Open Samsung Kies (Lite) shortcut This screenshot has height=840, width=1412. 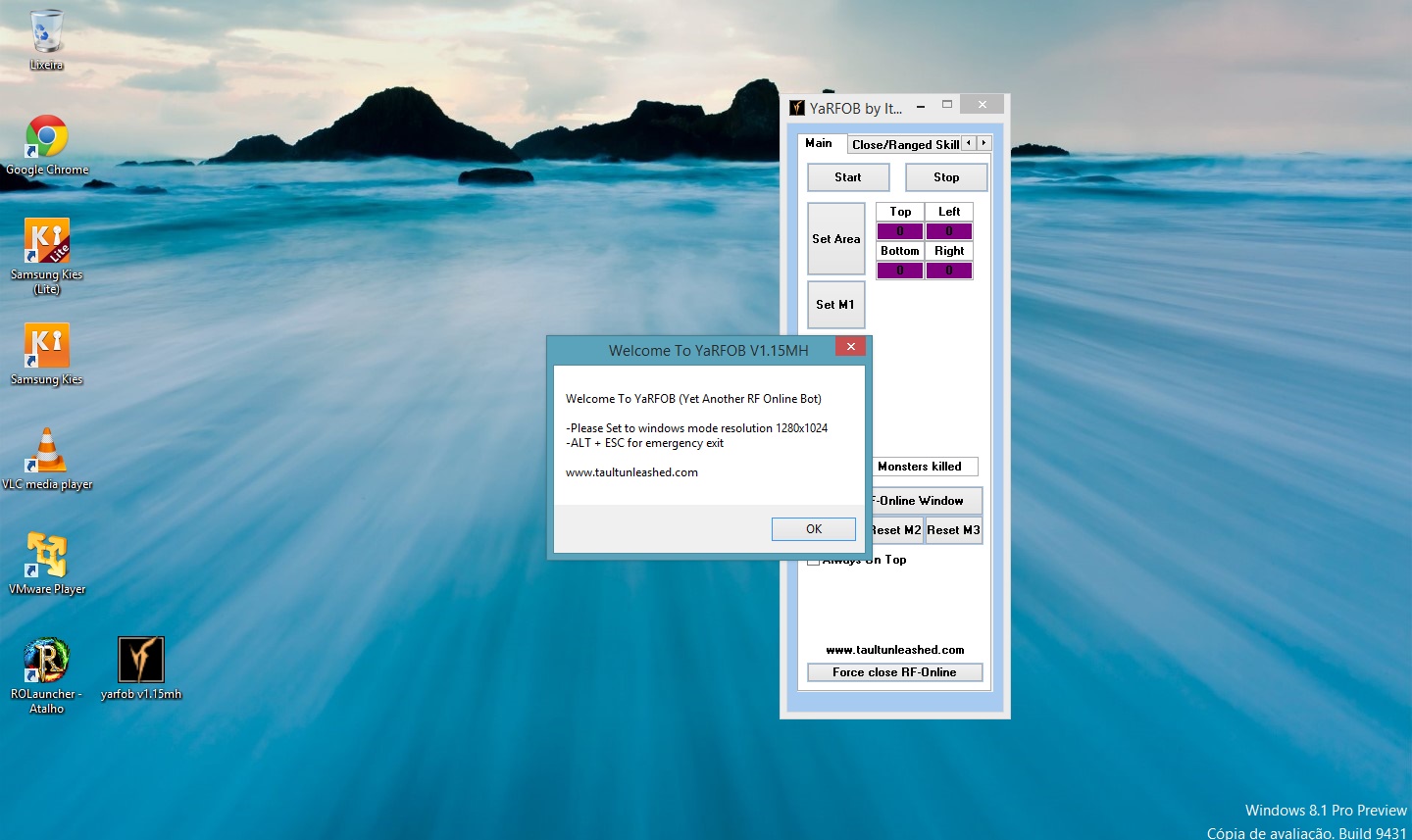tap(46, 256)
